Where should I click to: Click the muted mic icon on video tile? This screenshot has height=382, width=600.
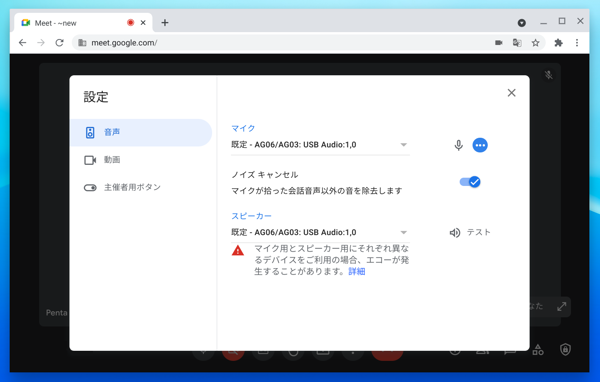click(x=549, y=75)
